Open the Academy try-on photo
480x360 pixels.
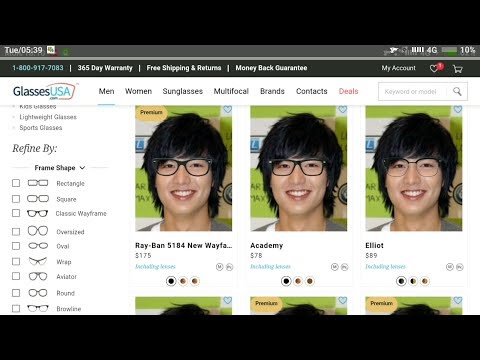tap(299, 168)
